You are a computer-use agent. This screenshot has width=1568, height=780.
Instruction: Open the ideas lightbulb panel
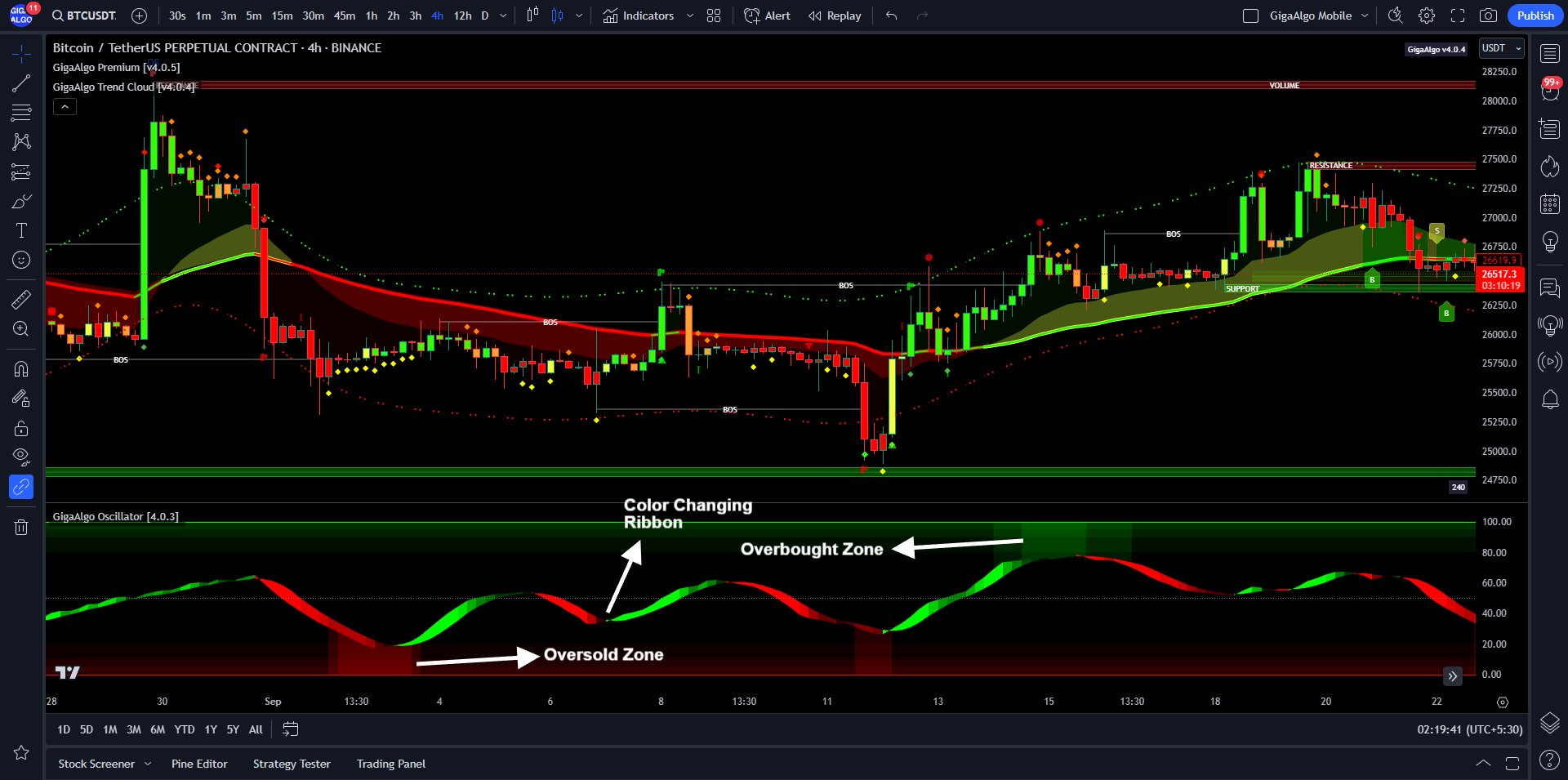[1550, 242]
